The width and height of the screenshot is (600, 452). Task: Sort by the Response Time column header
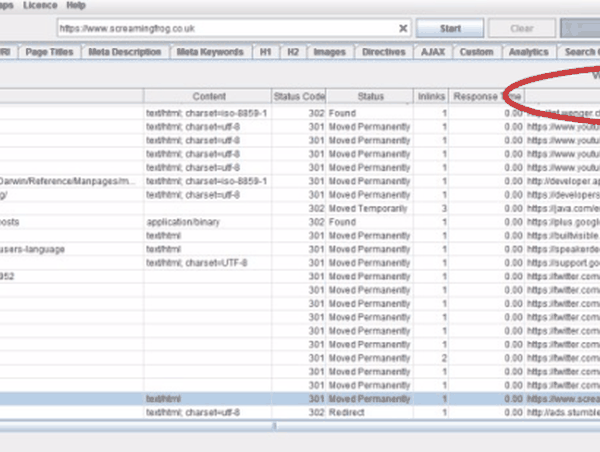(487, 96)
